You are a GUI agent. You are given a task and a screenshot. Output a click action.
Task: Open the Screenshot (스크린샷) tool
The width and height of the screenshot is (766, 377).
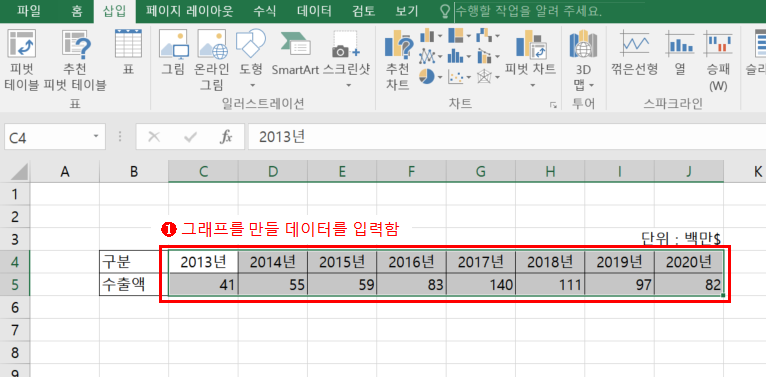[346, 60]
